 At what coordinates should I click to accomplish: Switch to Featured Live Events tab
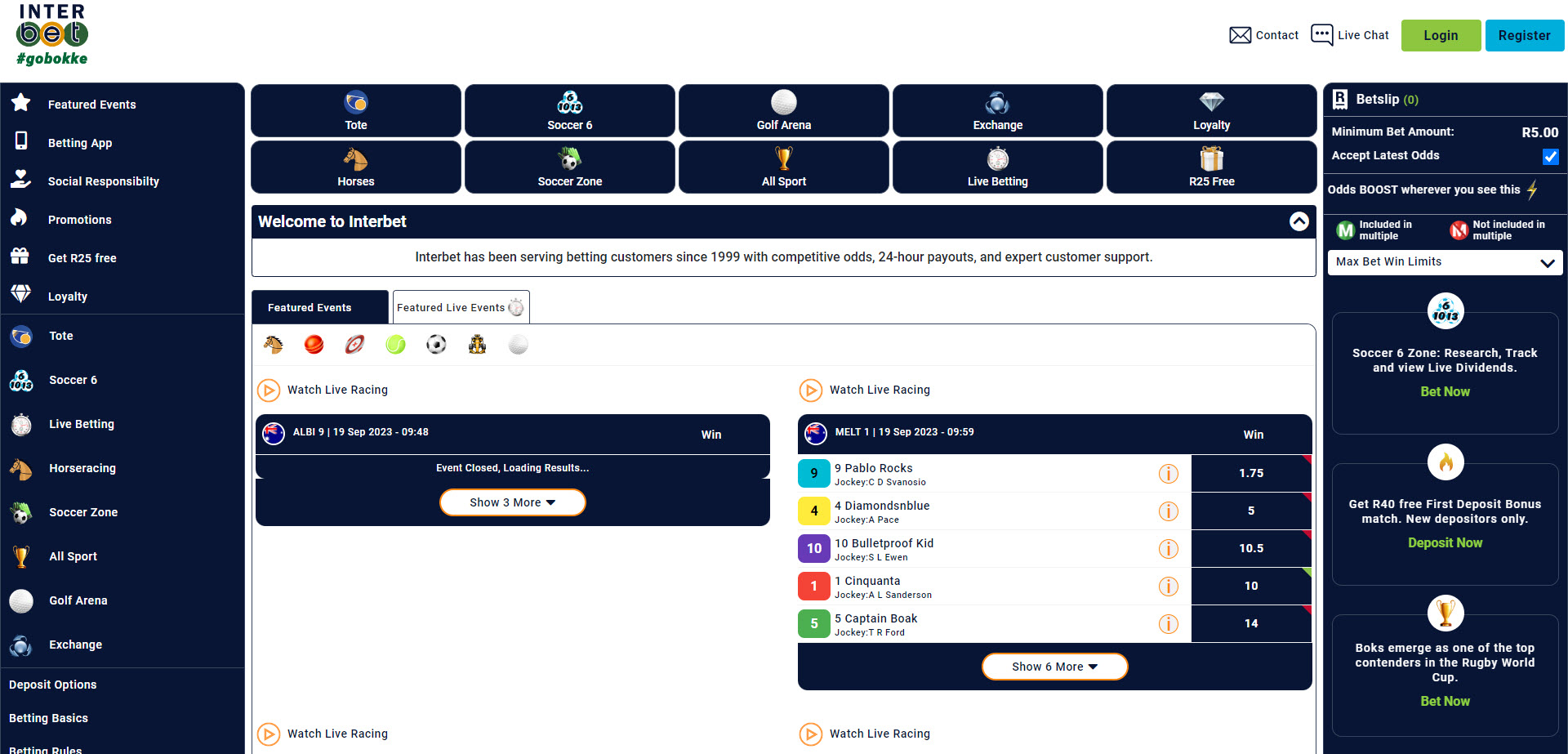(461, 308)
